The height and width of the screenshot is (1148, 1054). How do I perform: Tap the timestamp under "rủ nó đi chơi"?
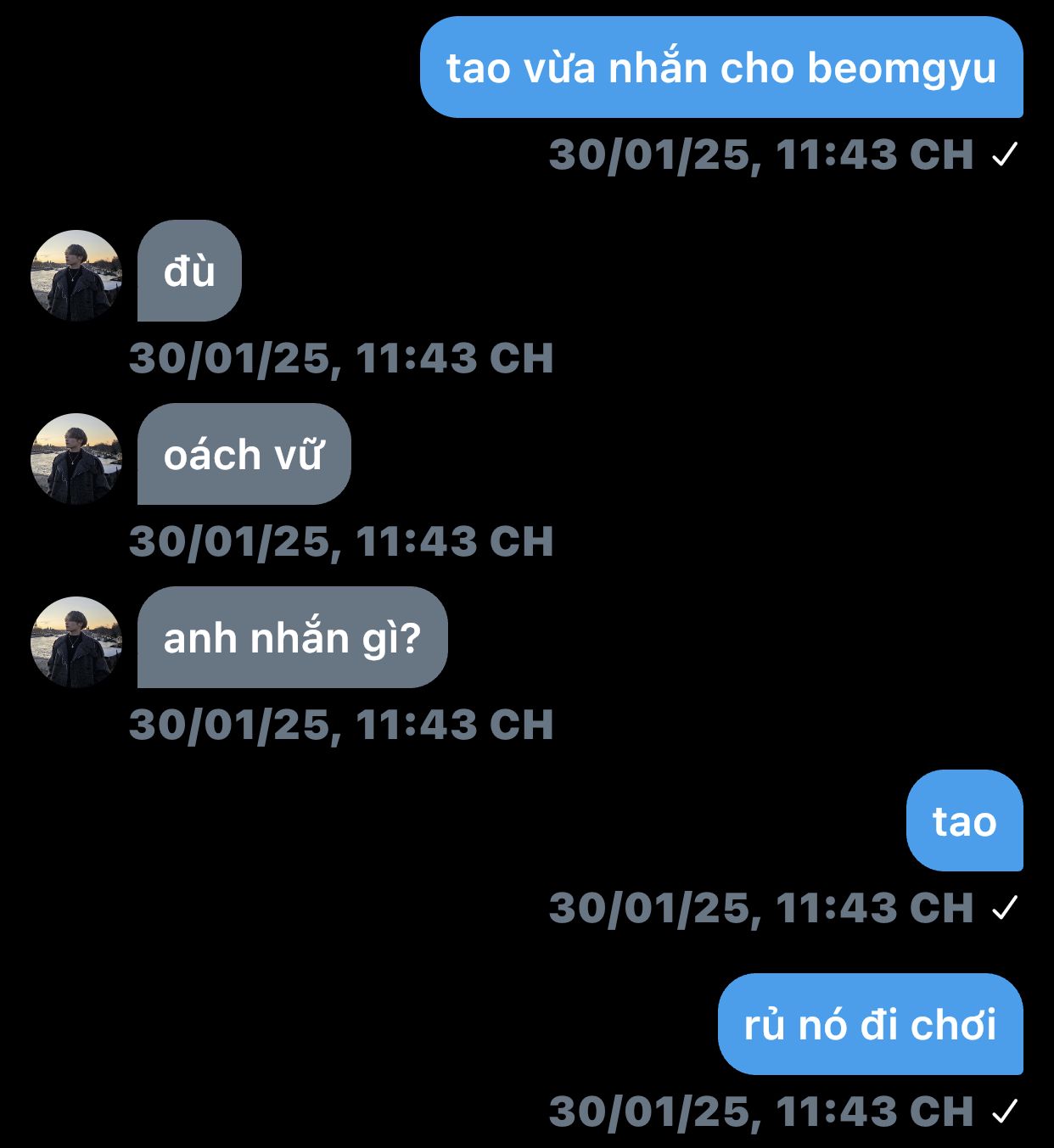[x=761, y=1112]
